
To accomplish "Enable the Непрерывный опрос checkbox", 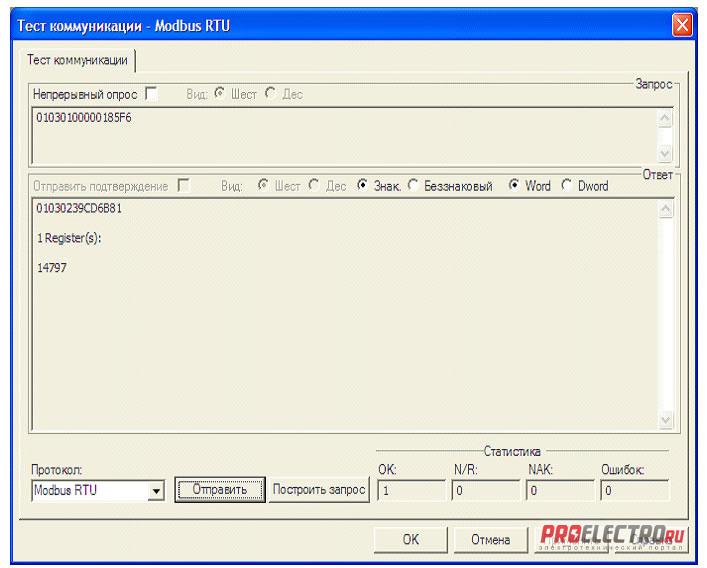I will point(152,94).
